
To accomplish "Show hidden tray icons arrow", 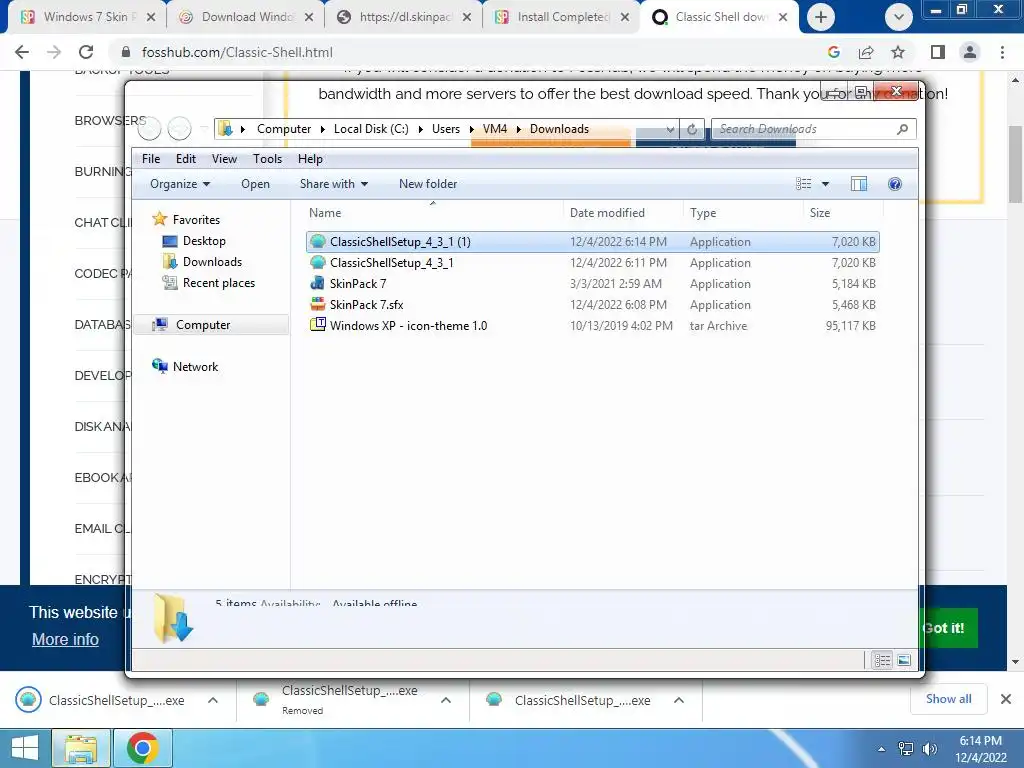I will (882, 749).
